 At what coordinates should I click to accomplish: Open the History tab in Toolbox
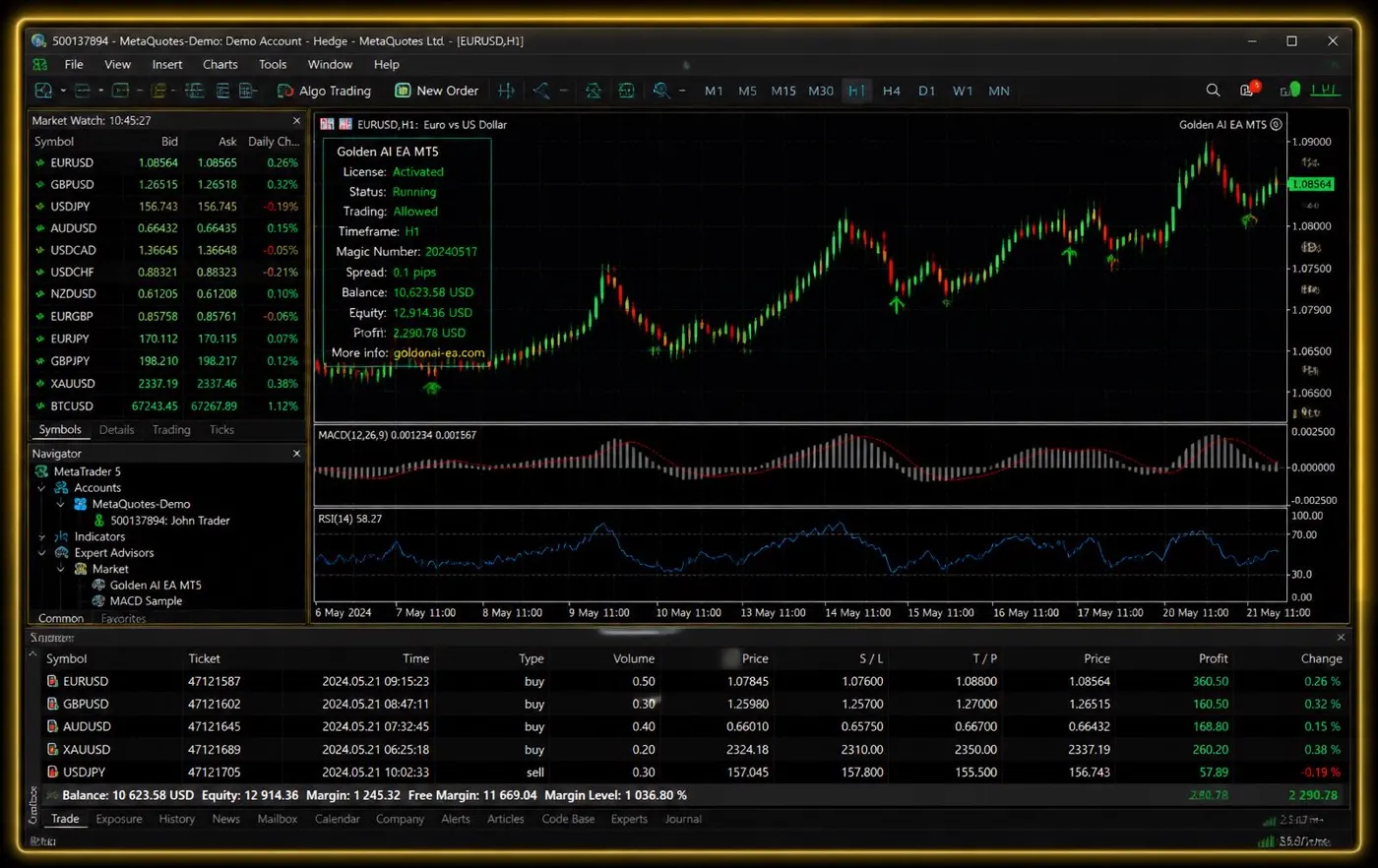coord(177,819)
